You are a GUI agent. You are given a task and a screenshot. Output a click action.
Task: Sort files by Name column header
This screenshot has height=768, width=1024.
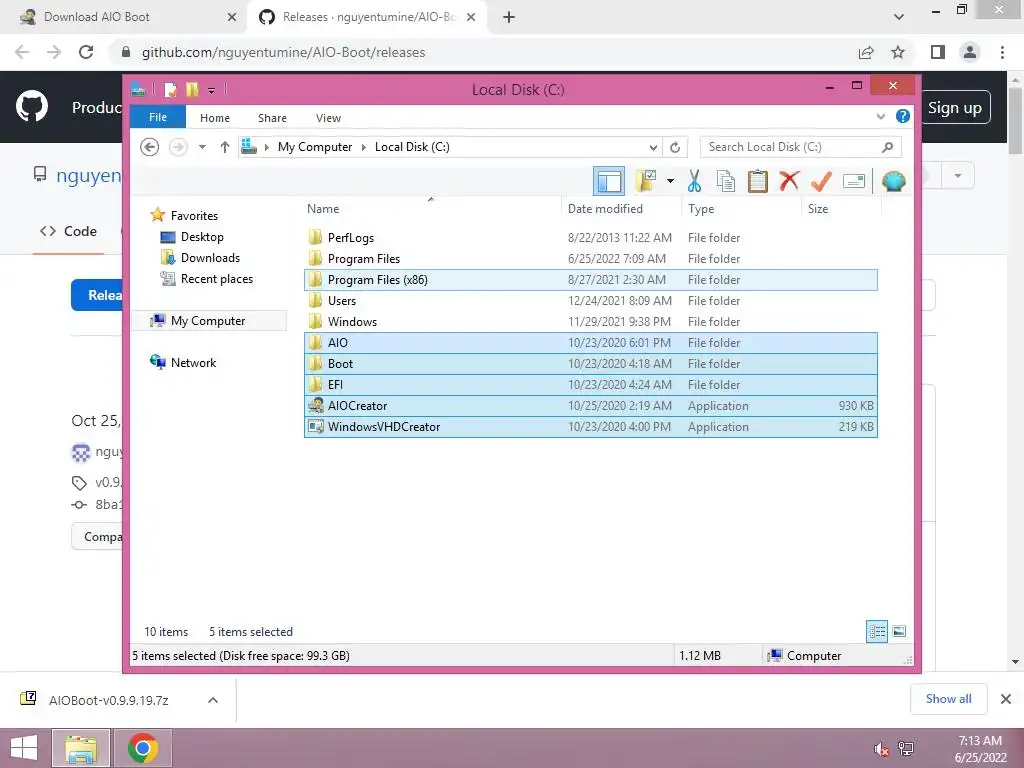pyautogui.click(x=431, y=209)
